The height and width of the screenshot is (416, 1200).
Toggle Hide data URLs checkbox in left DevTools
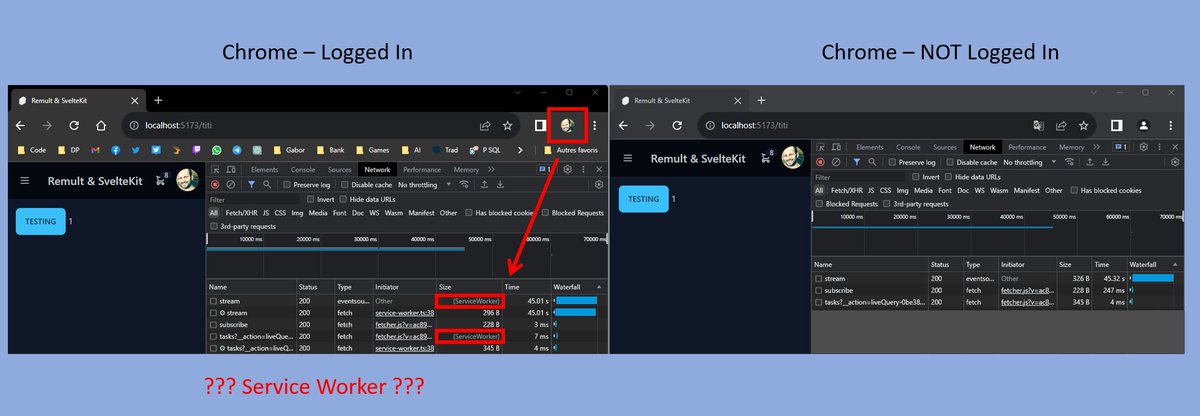(343, 200)
